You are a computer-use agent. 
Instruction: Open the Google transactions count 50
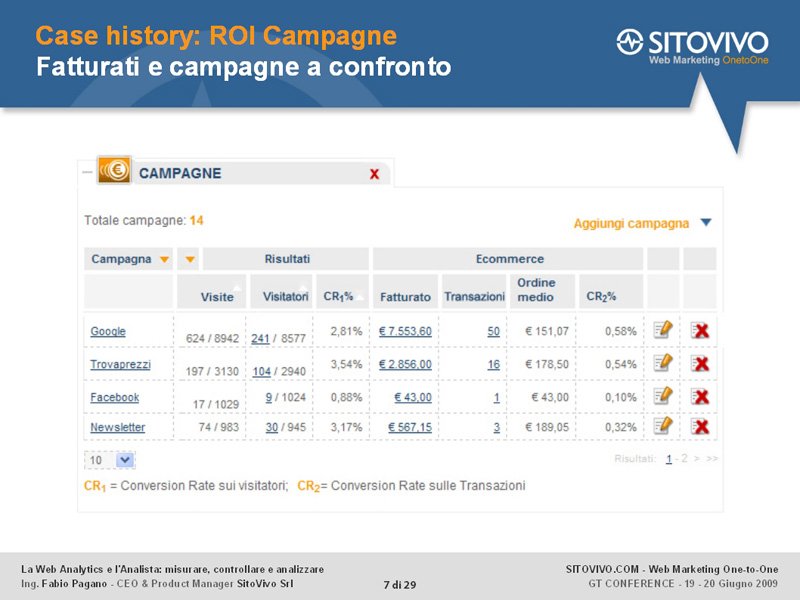(493, 331)
